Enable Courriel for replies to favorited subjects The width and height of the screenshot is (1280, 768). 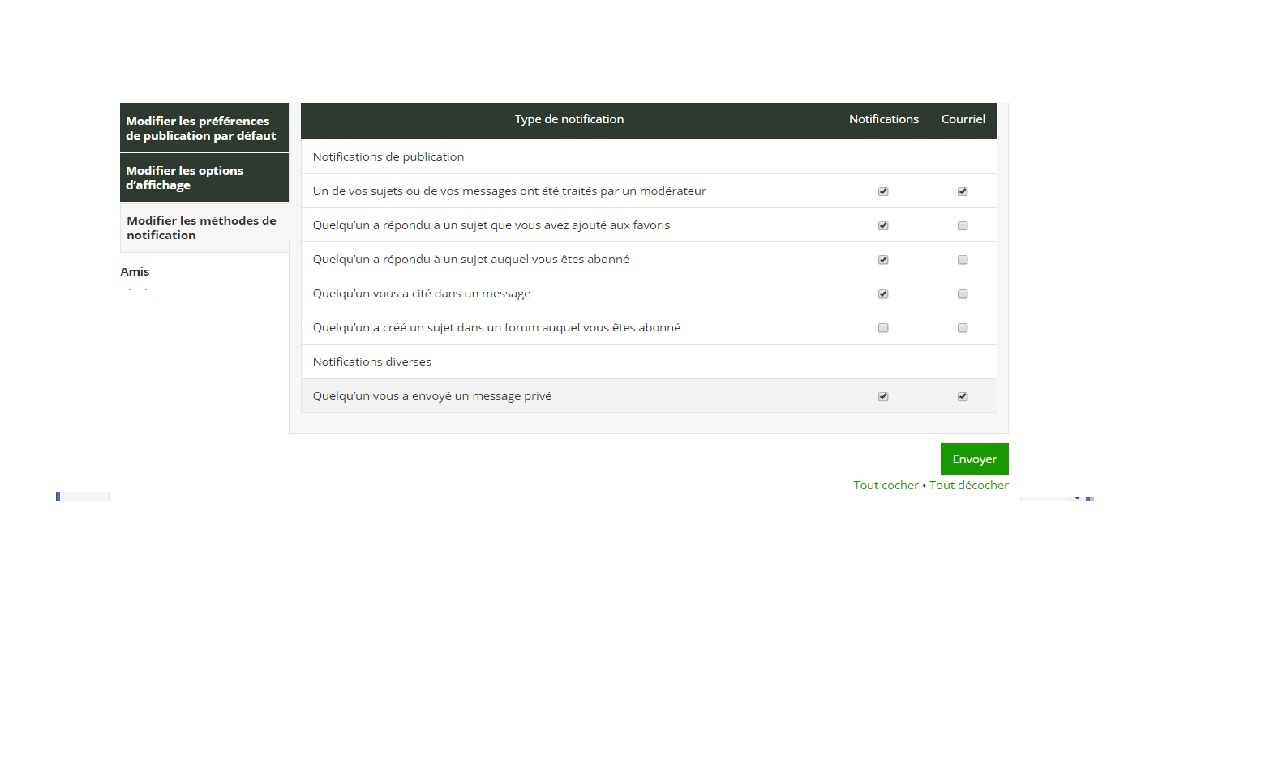click(x=963, y=226)
